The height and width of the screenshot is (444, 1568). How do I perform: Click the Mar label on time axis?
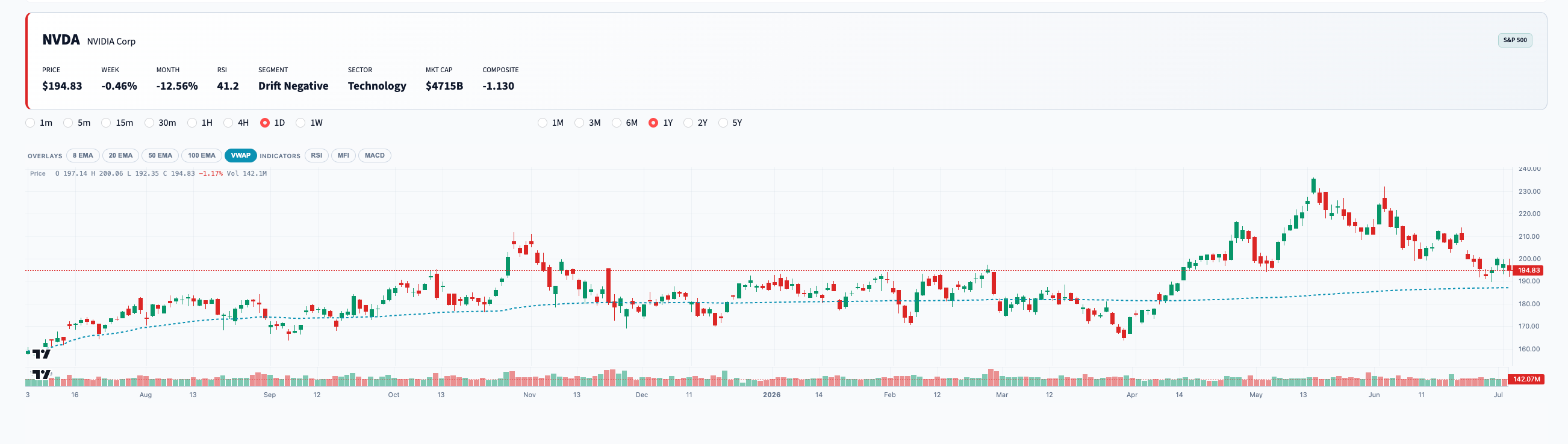1002,395
